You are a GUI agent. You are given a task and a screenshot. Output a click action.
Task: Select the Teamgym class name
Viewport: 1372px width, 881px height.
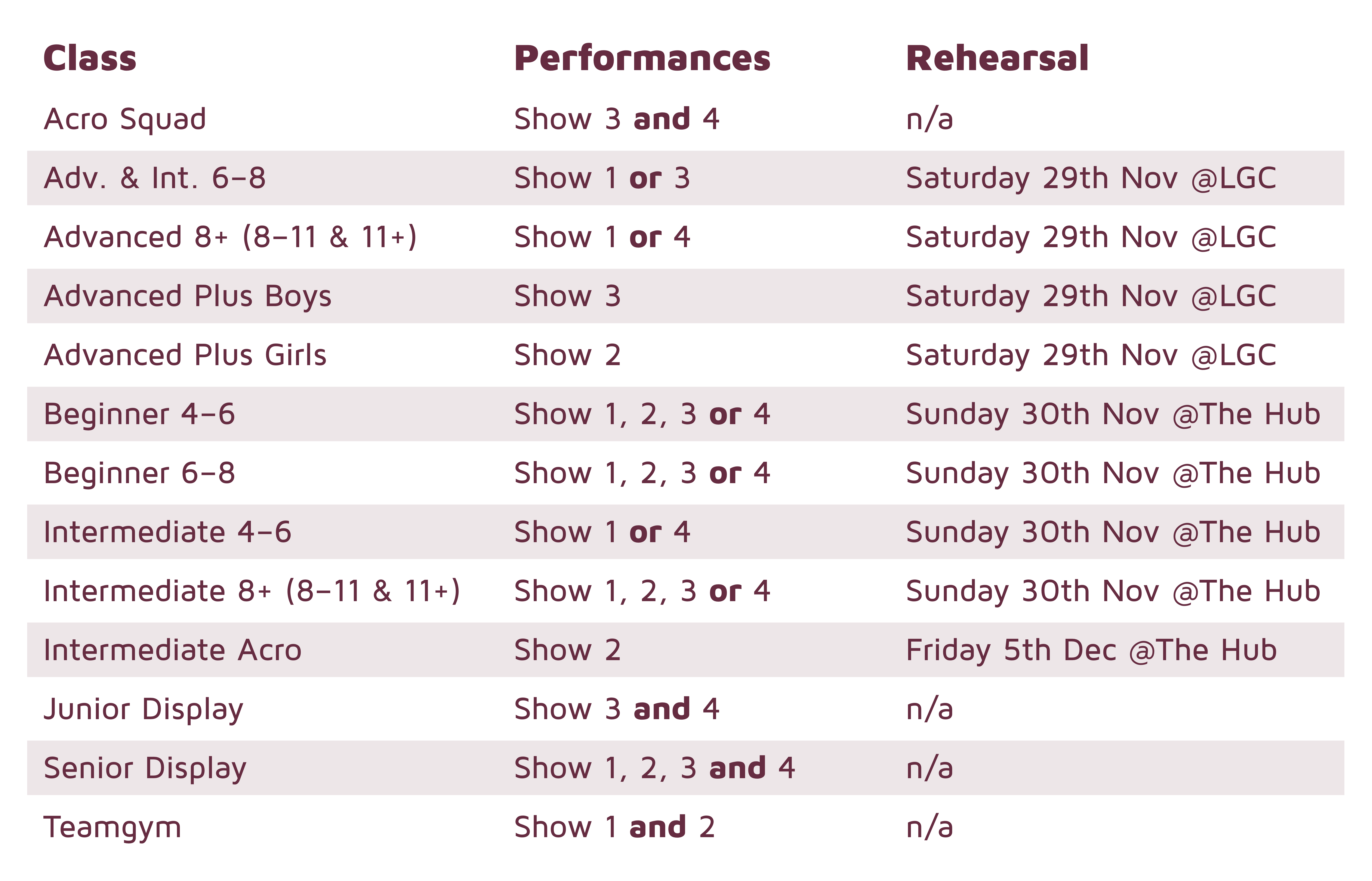tap(112, 827)
